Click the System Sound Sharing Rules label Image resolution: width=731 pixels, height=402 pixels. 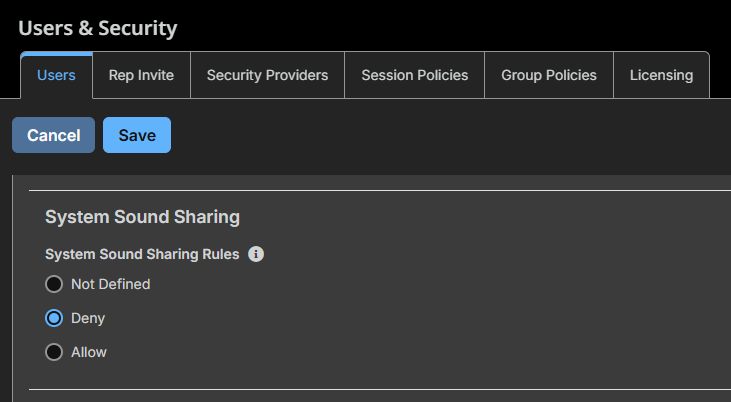(x=142, y=254)
